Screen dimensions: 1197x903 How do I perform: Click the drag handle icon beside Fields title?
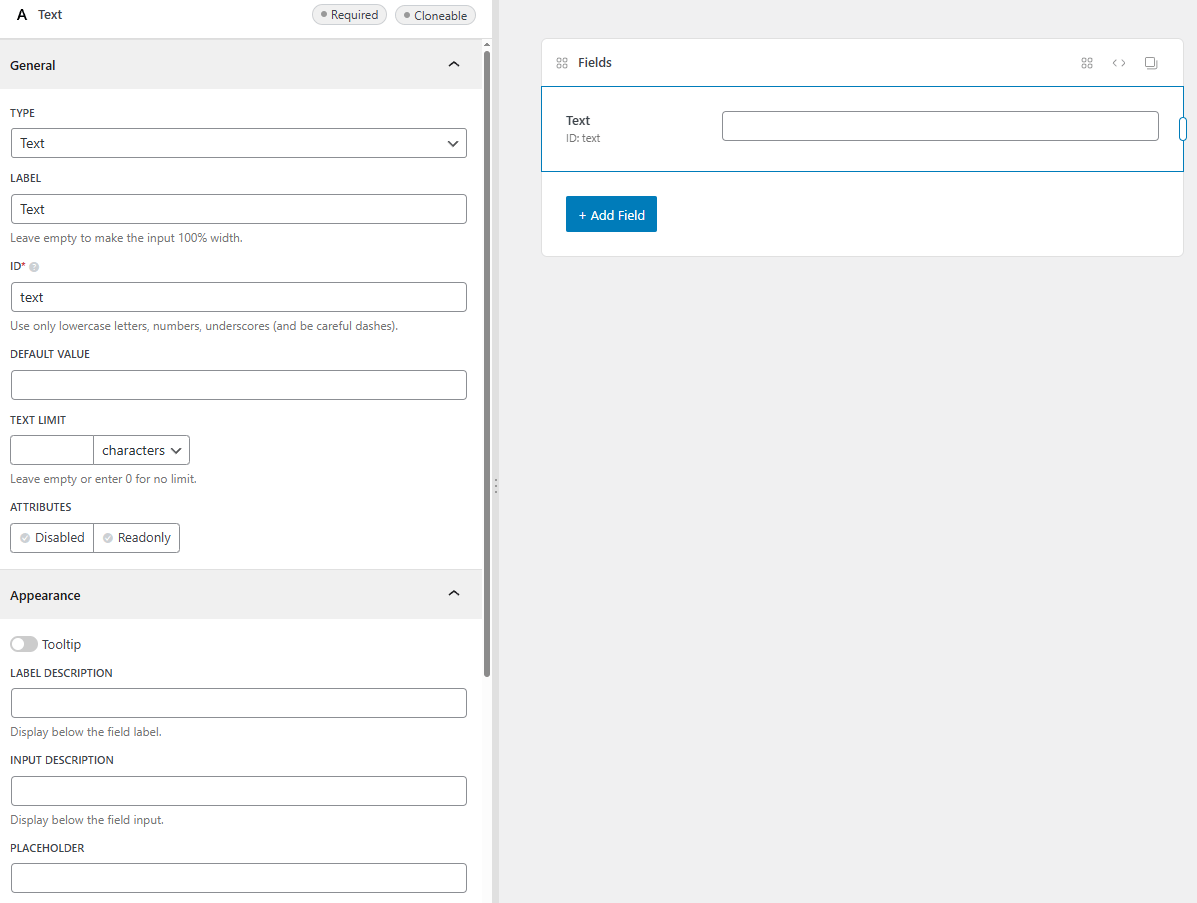[562, 63]
